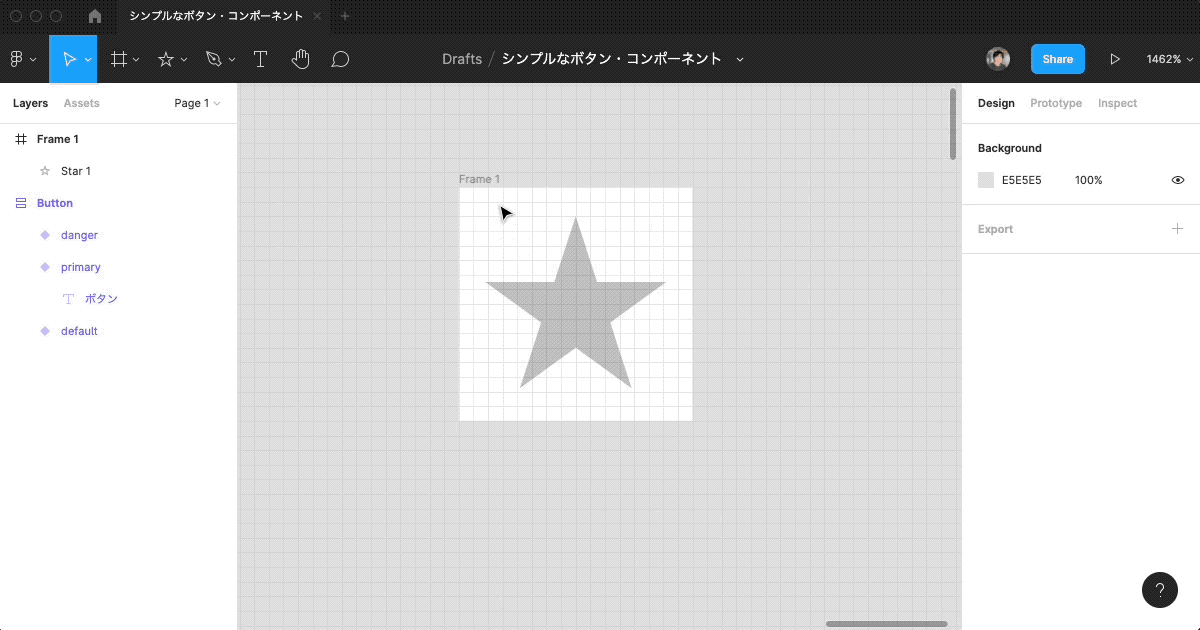Click the Share button

1057,59
